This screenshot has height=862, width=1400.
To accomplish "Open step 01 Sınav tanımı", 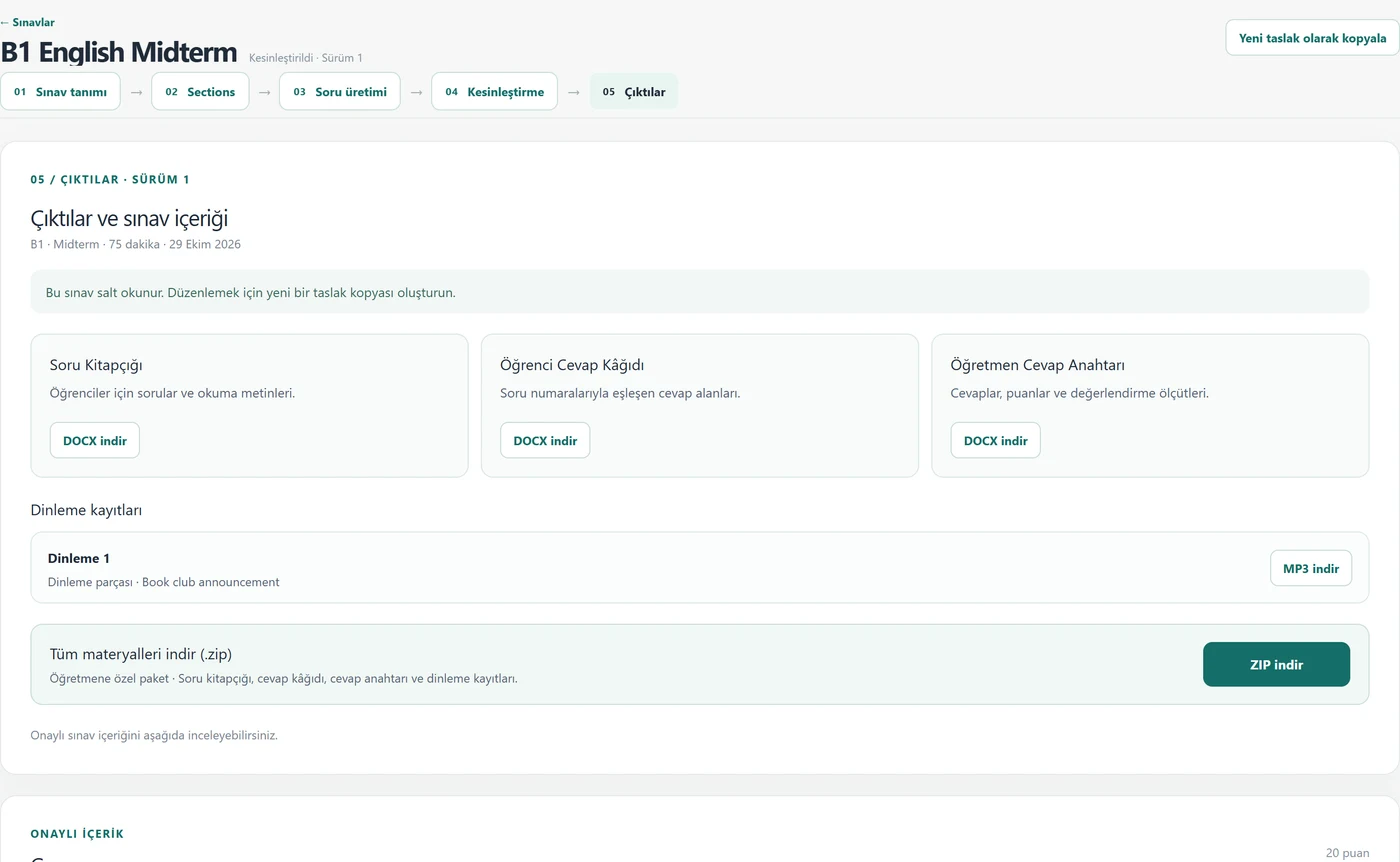I will coord(60,91).
